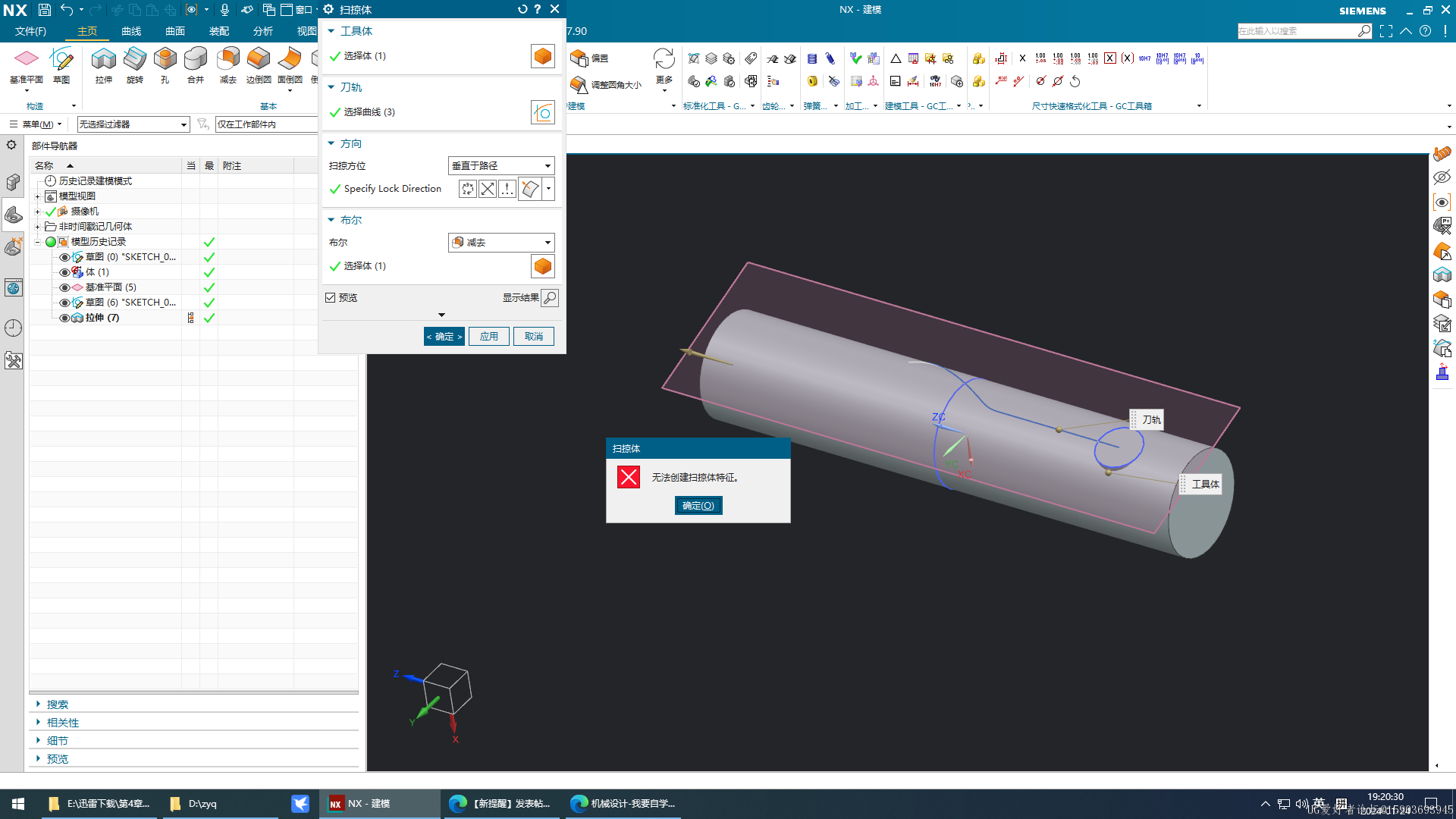Open the 草图 (Sketch) tool
Screen dimensions: 1456x819
pos(61,59)
